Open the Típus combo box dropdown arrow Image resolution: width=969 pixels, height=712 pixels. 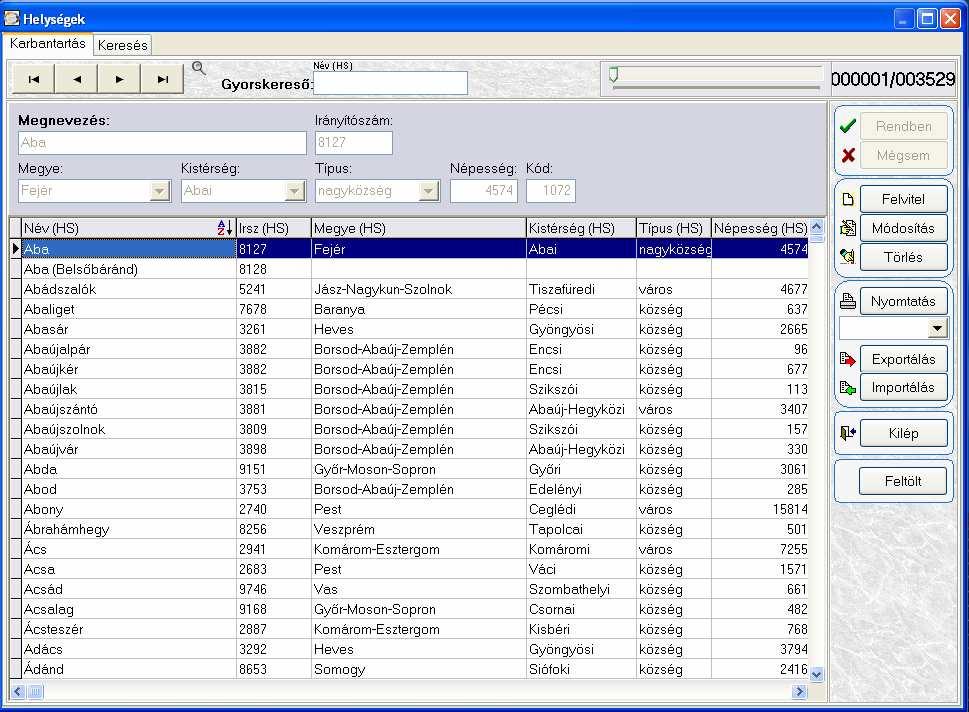429,190
